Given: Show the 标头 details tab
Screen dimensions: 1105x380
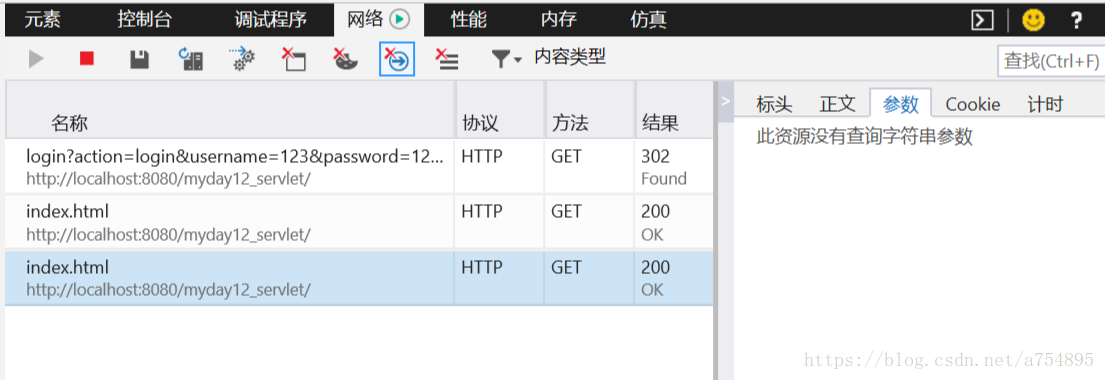Looking at the screenshot, I should [774, 104].
